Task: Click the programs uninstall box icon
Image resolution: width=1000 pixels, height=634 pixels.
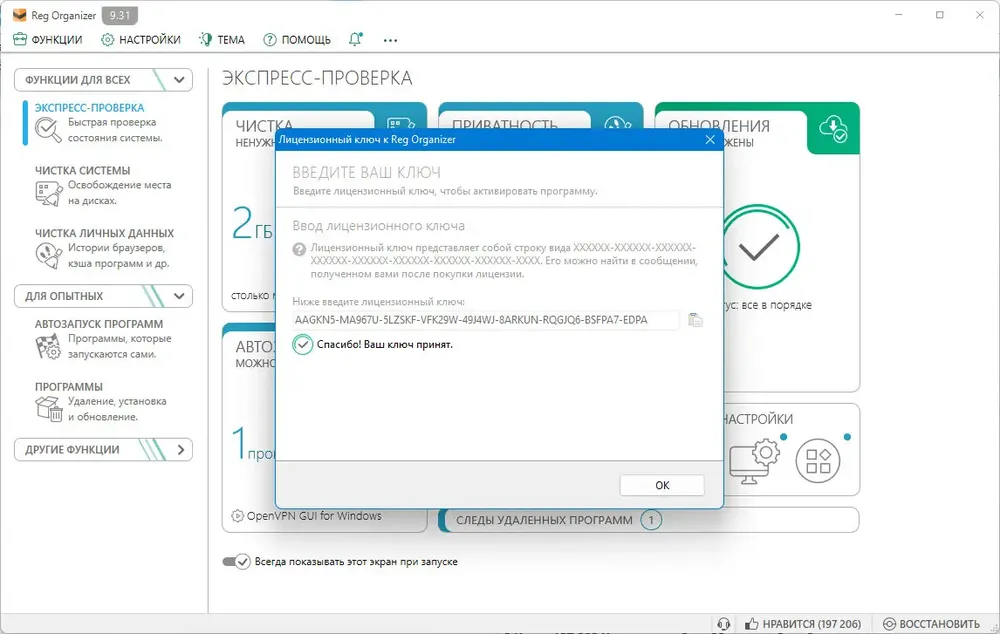Action: pos(48,409)
